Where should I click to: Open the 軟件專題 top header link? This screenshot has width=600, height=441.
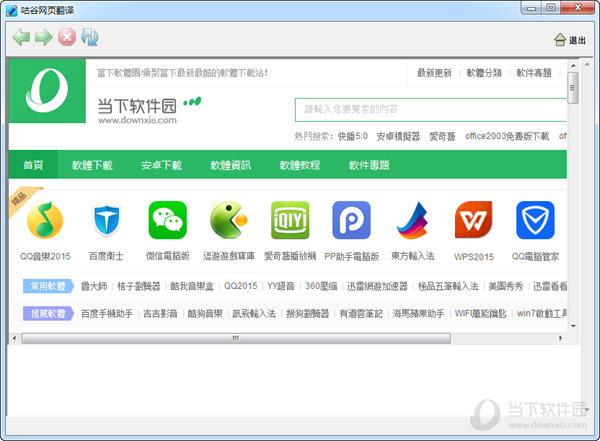click(x=534, y=73)
